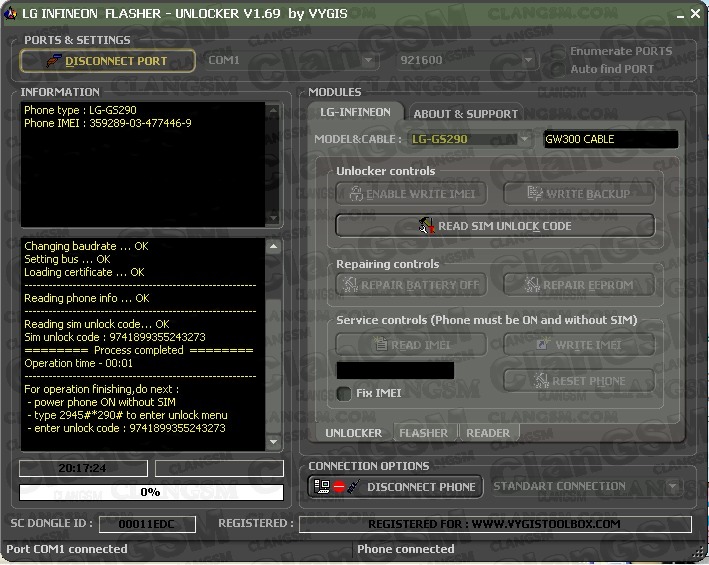709x565 pixels.
Task: Click the lock icon on Enable Write IMEI
Action: pyautogui.click(x=356, y=194)
